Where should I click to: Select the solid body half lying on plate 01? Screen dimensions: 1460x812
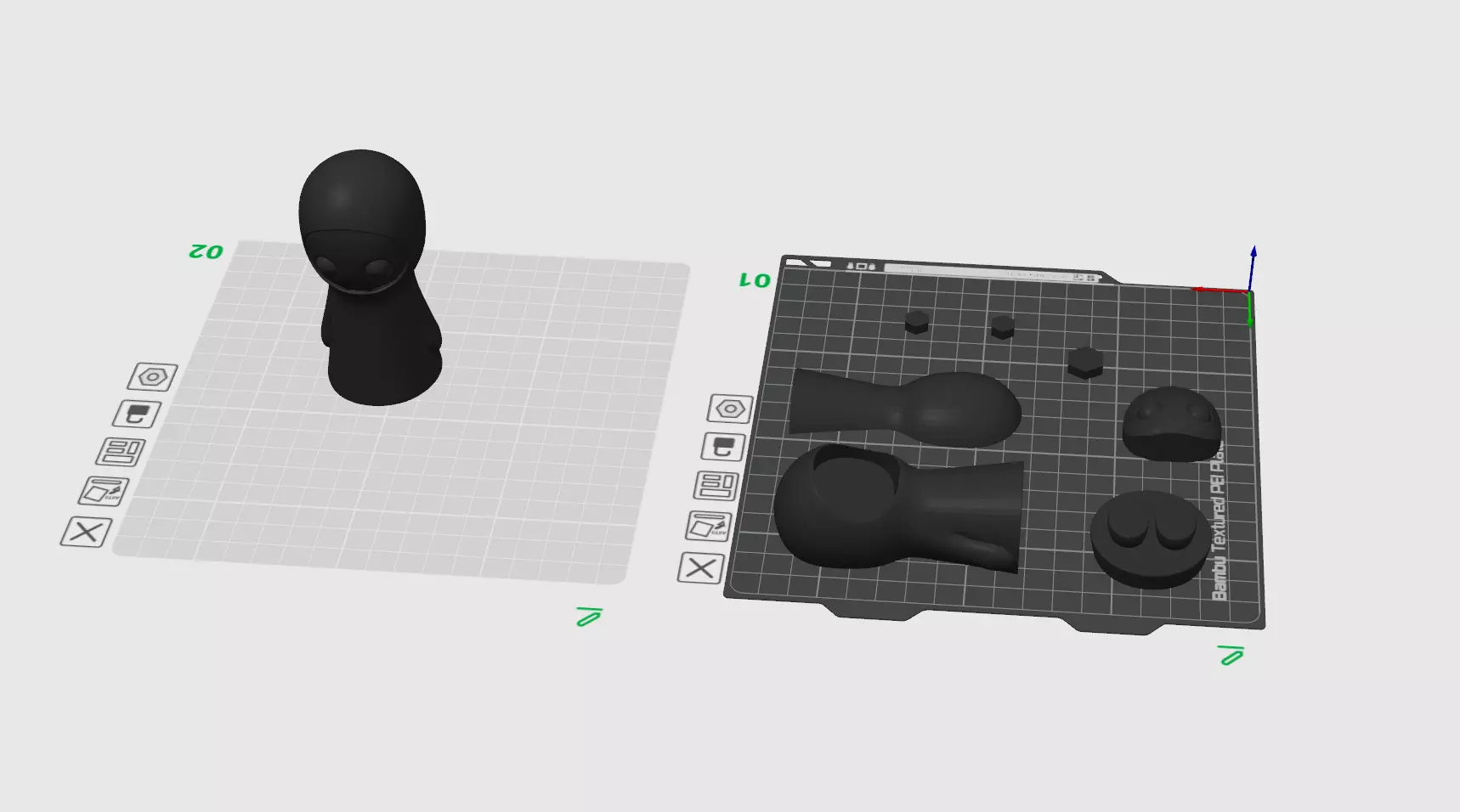click(905, 408)
